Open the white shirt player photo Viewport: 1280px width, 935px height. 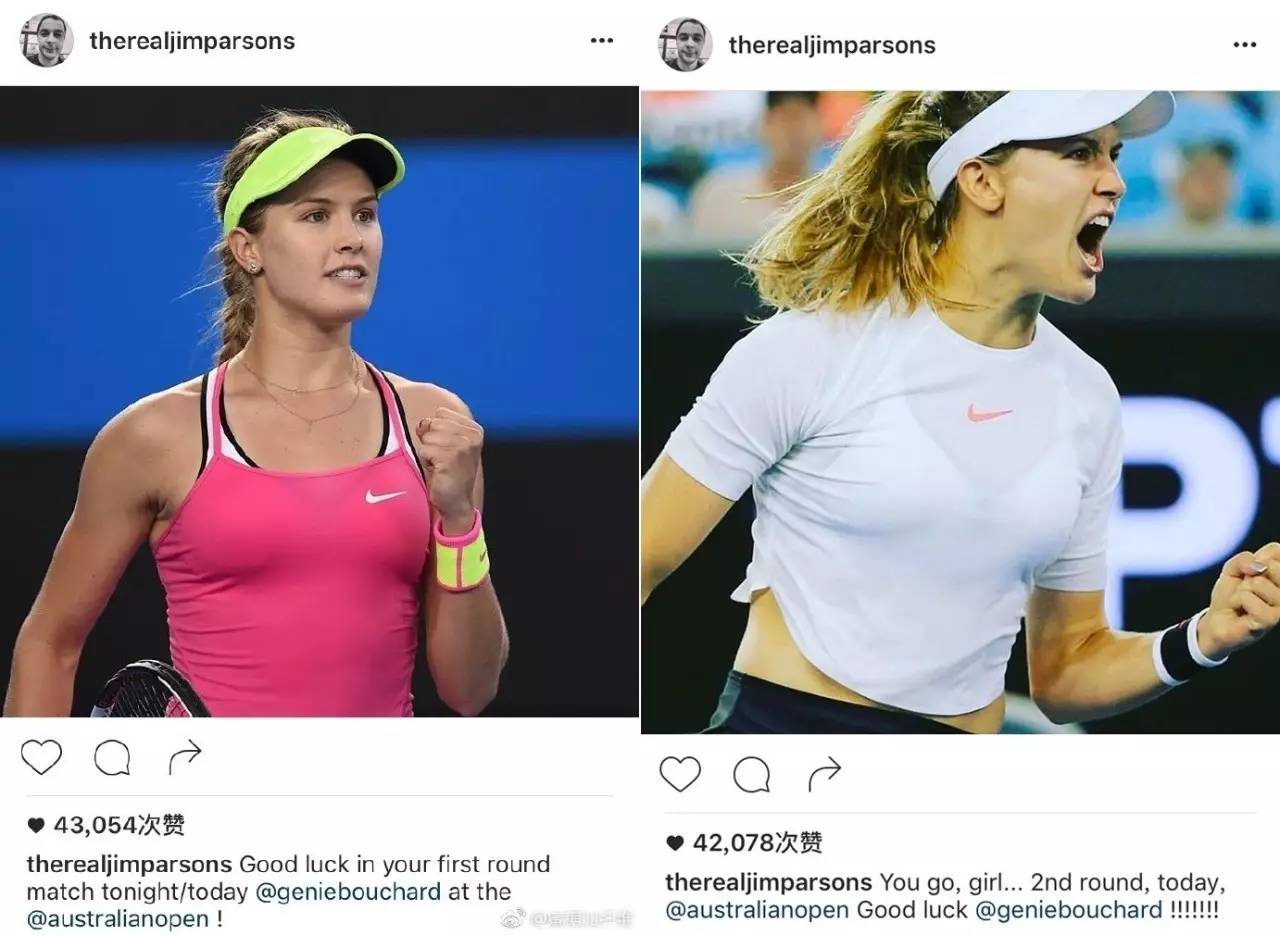960,412
